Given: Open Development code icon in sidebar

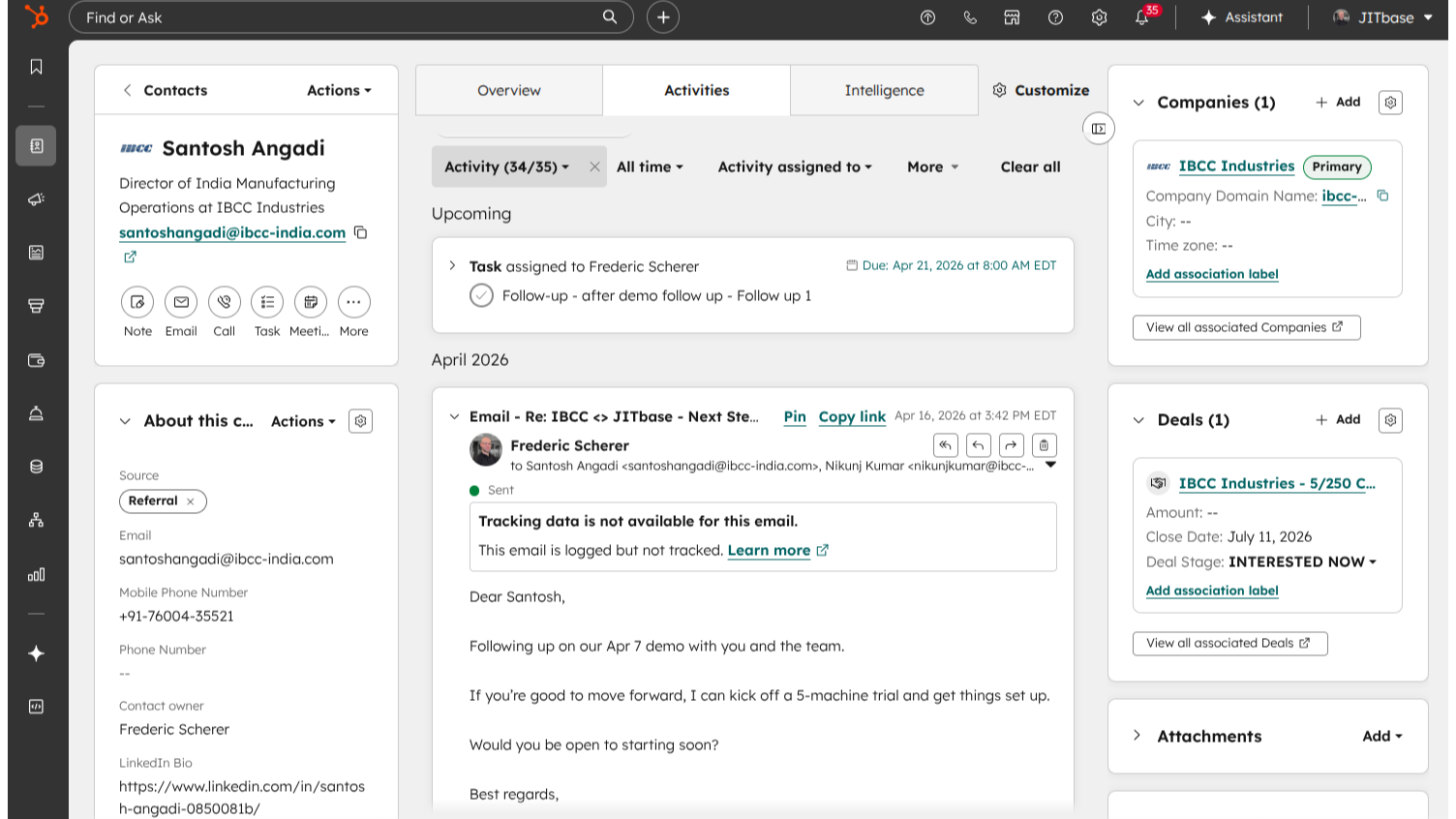Looking at the screenshot, I should (36, 707).
